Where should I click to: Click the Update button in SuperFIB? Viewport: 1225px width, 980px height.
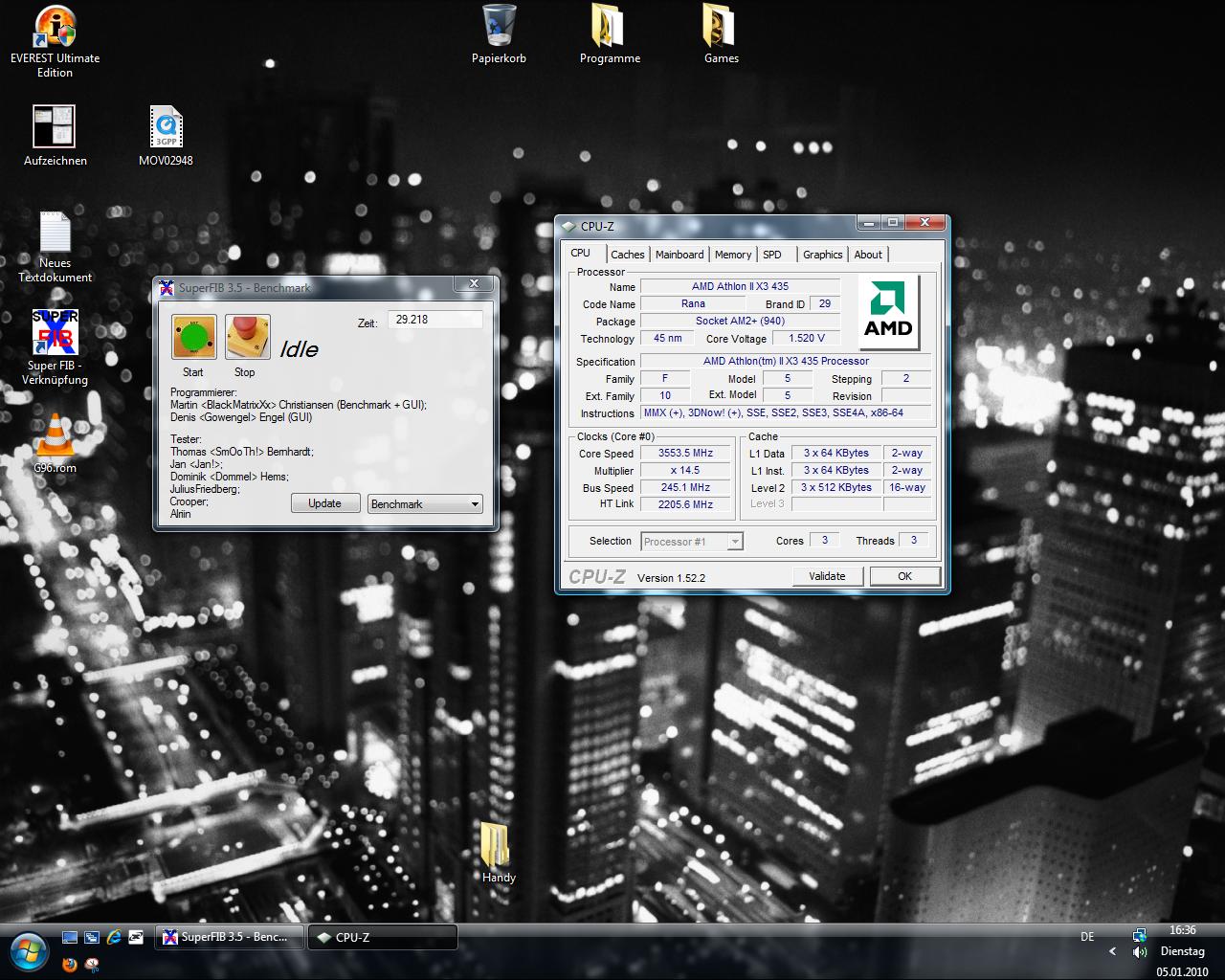click(x=324, y=503)
